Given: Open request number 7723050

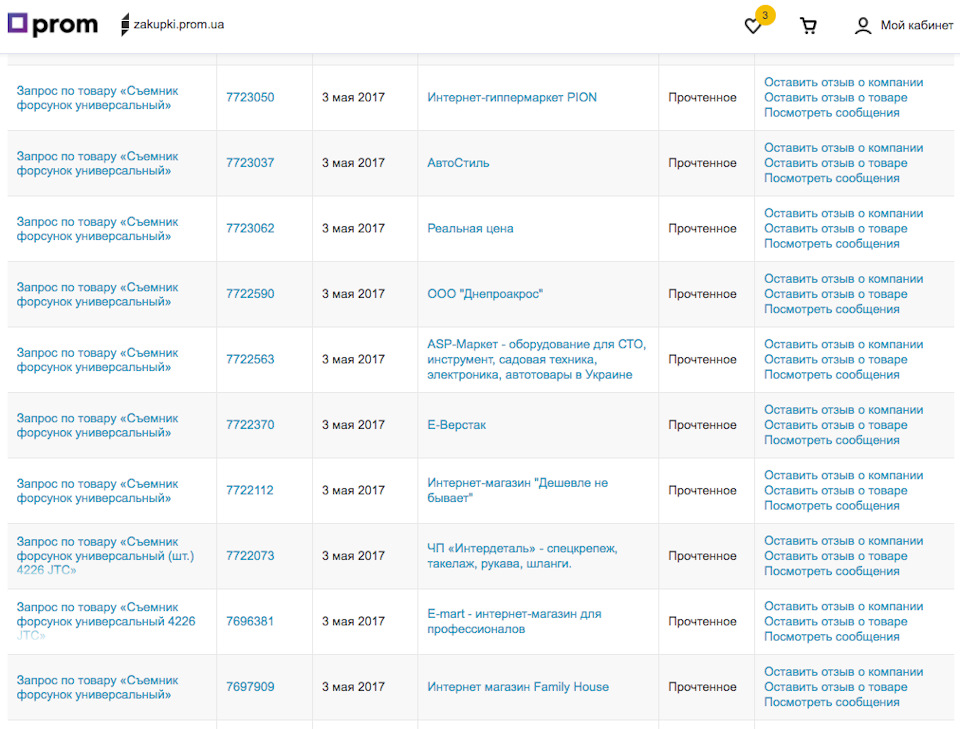Looking at the screenshot, I should click(250, 97).
